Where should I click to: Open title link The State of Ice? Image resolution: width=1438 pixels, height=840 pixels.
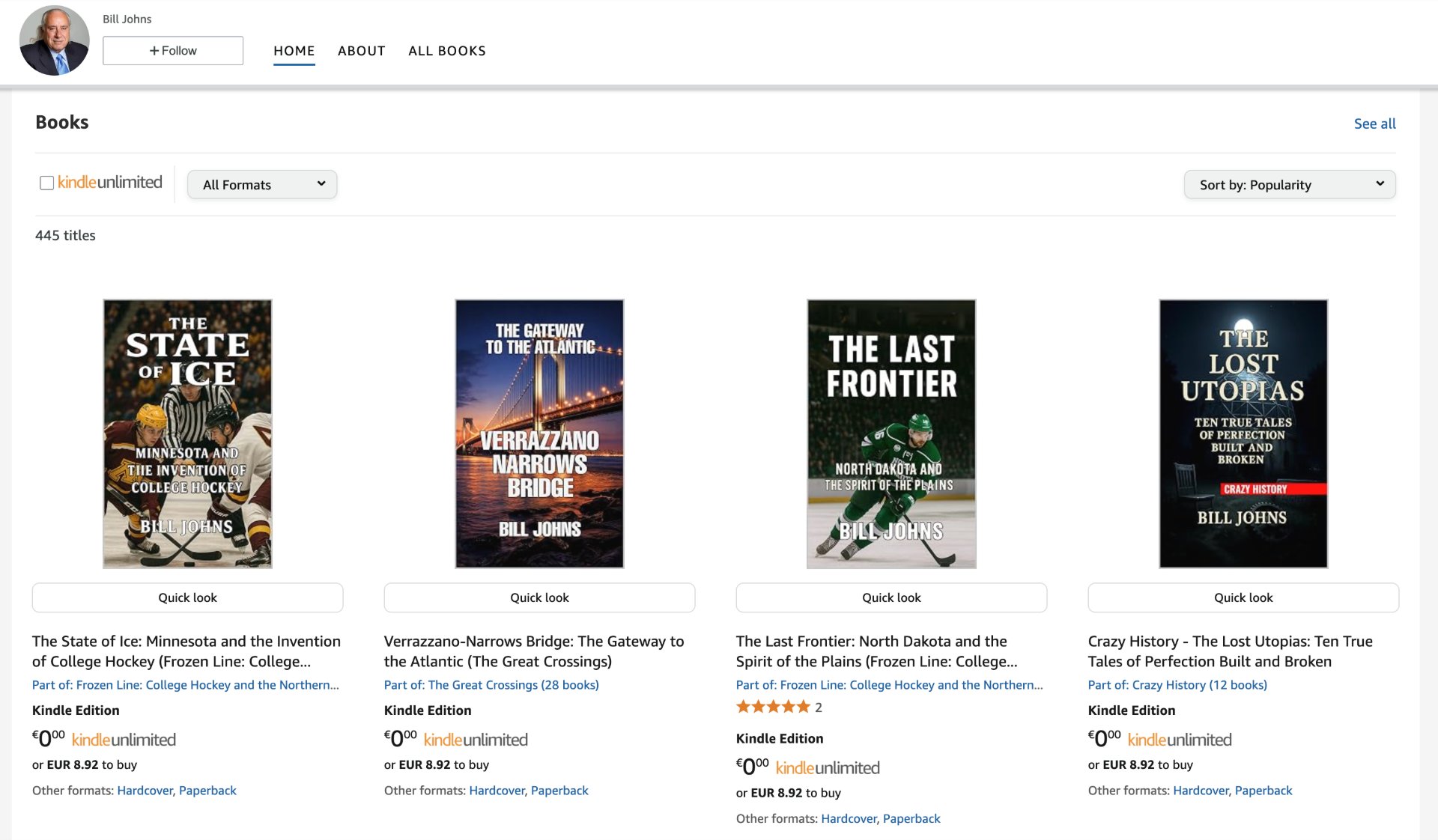click(x=186, y=651)
